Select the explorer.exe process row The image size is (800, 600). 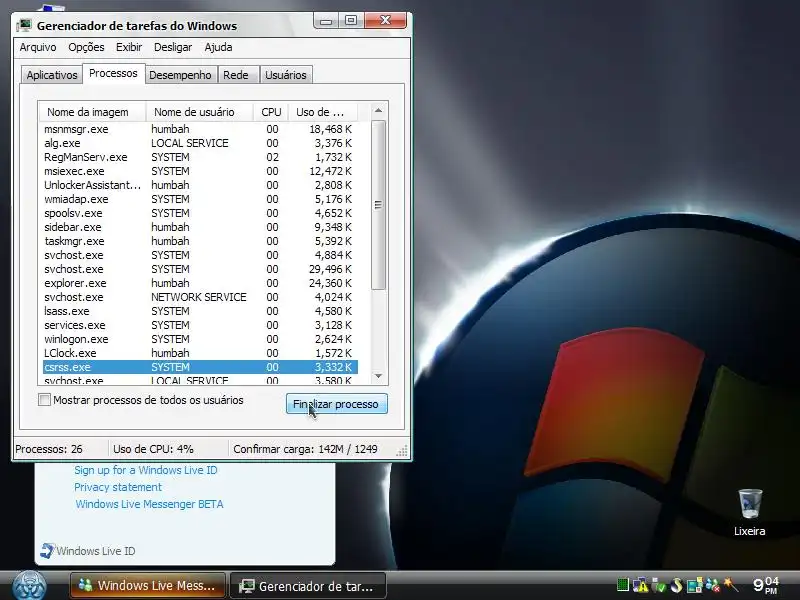coord(200,283)
